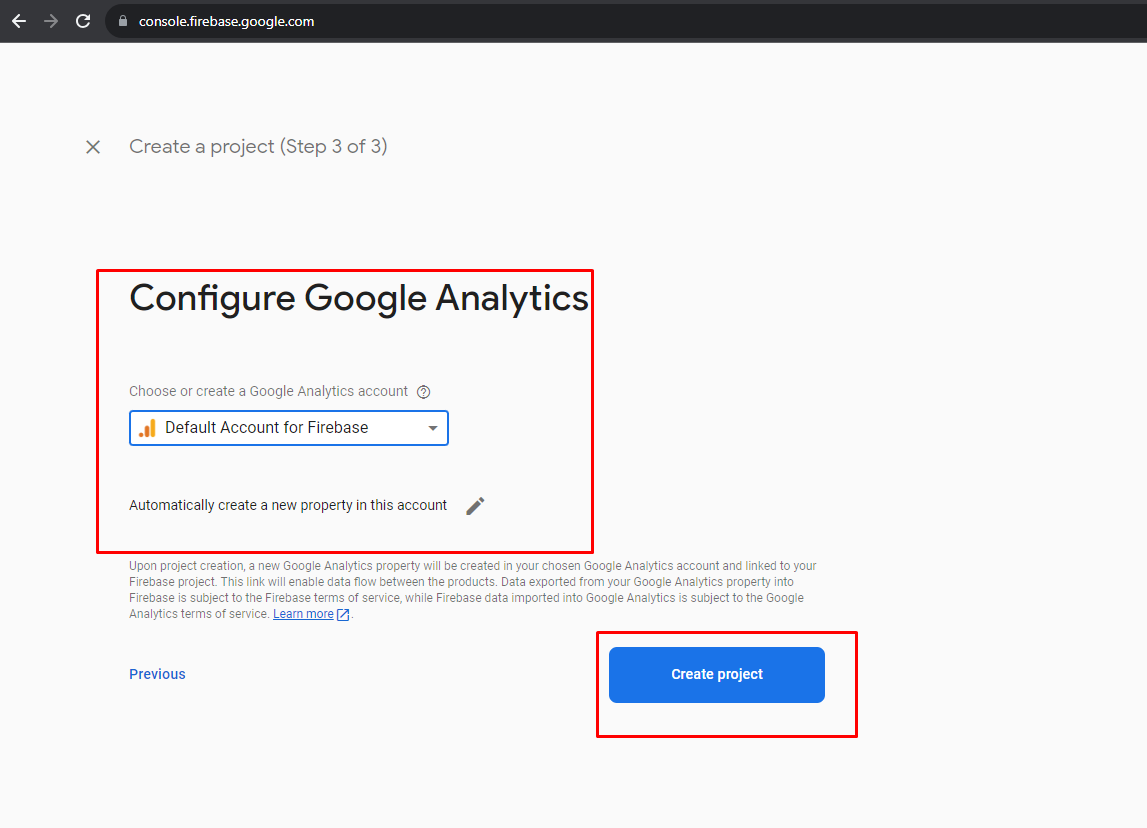Click the padlock site info icon
This screenshot has height=828, width=1147.
point(123,21)
